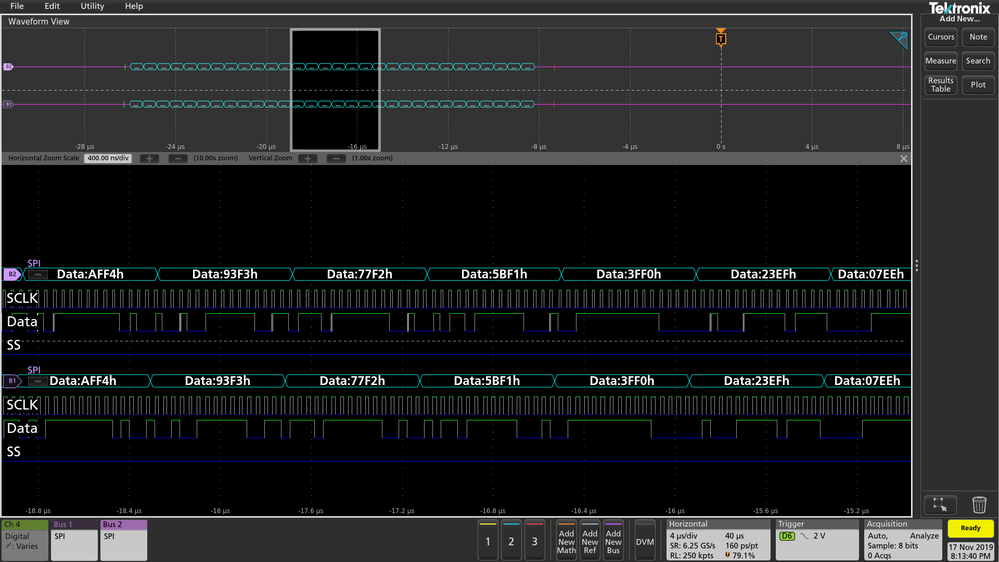Viewport: 999px width, 562px height.
Task: Edit the Horizontal Zoom Scale field
Action: 108,158
